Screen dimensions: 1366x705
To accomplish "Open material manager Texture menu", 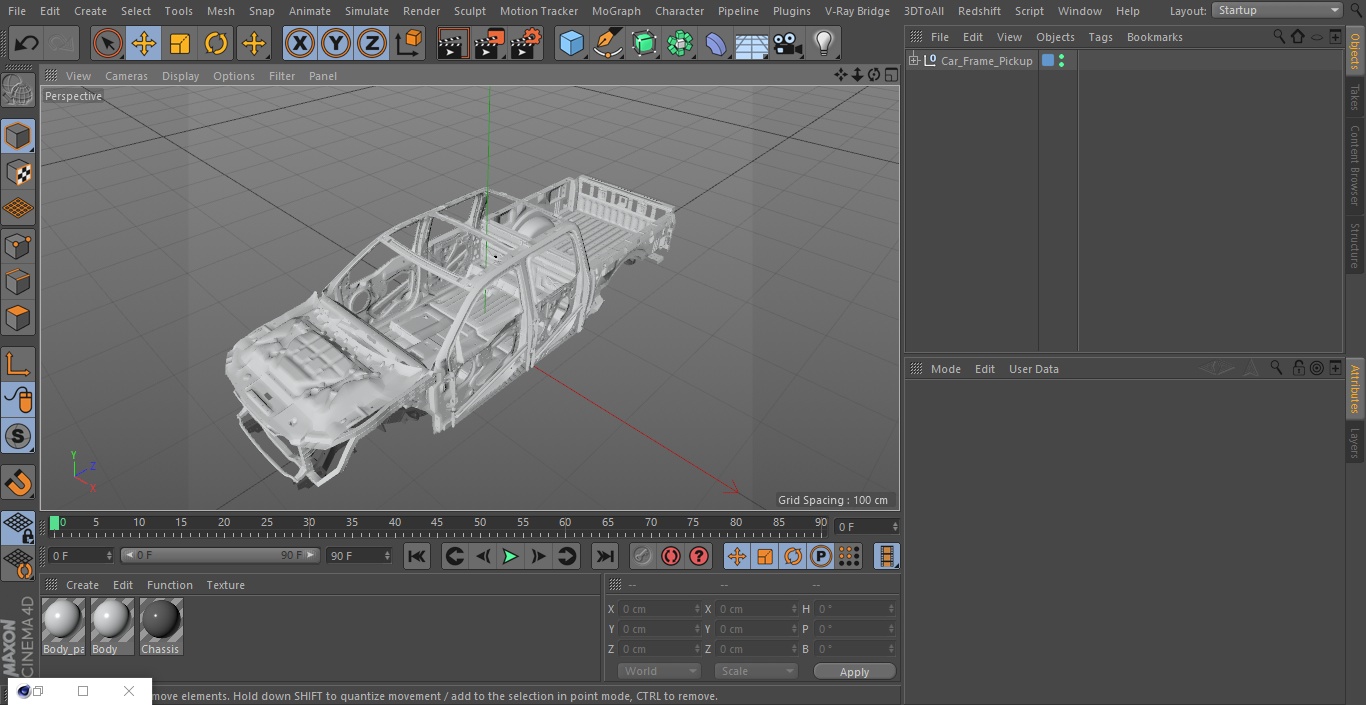I will 225,585.
